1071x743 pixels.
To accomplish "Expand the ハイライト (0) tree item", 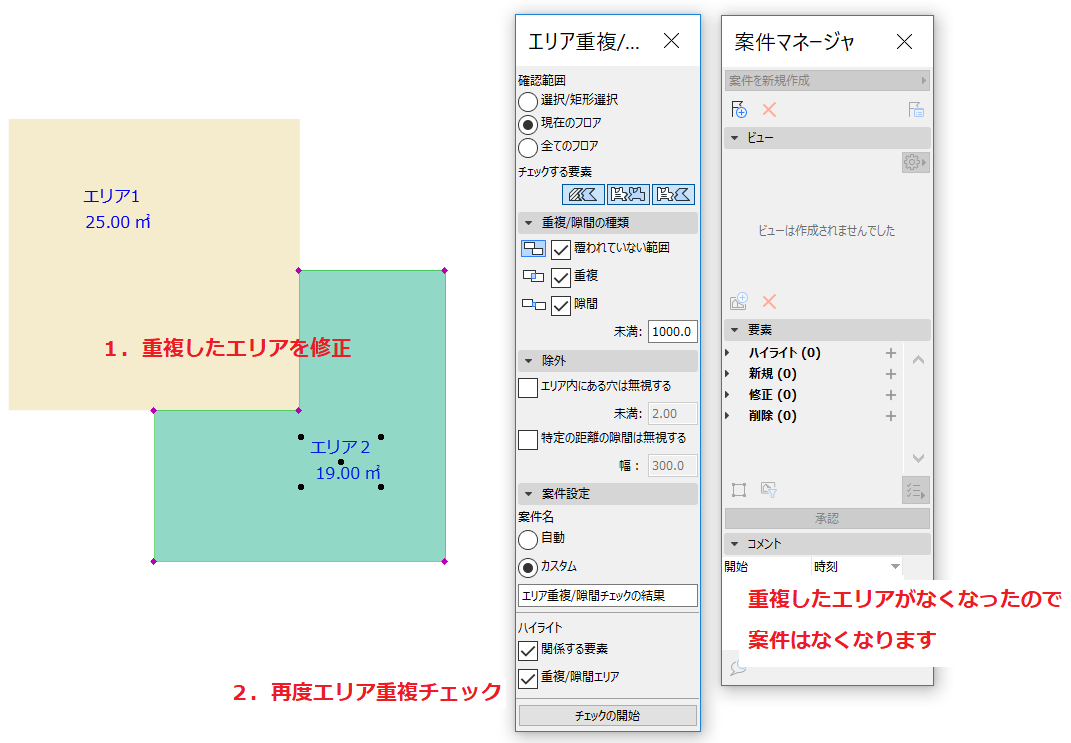I will point(727,353).
